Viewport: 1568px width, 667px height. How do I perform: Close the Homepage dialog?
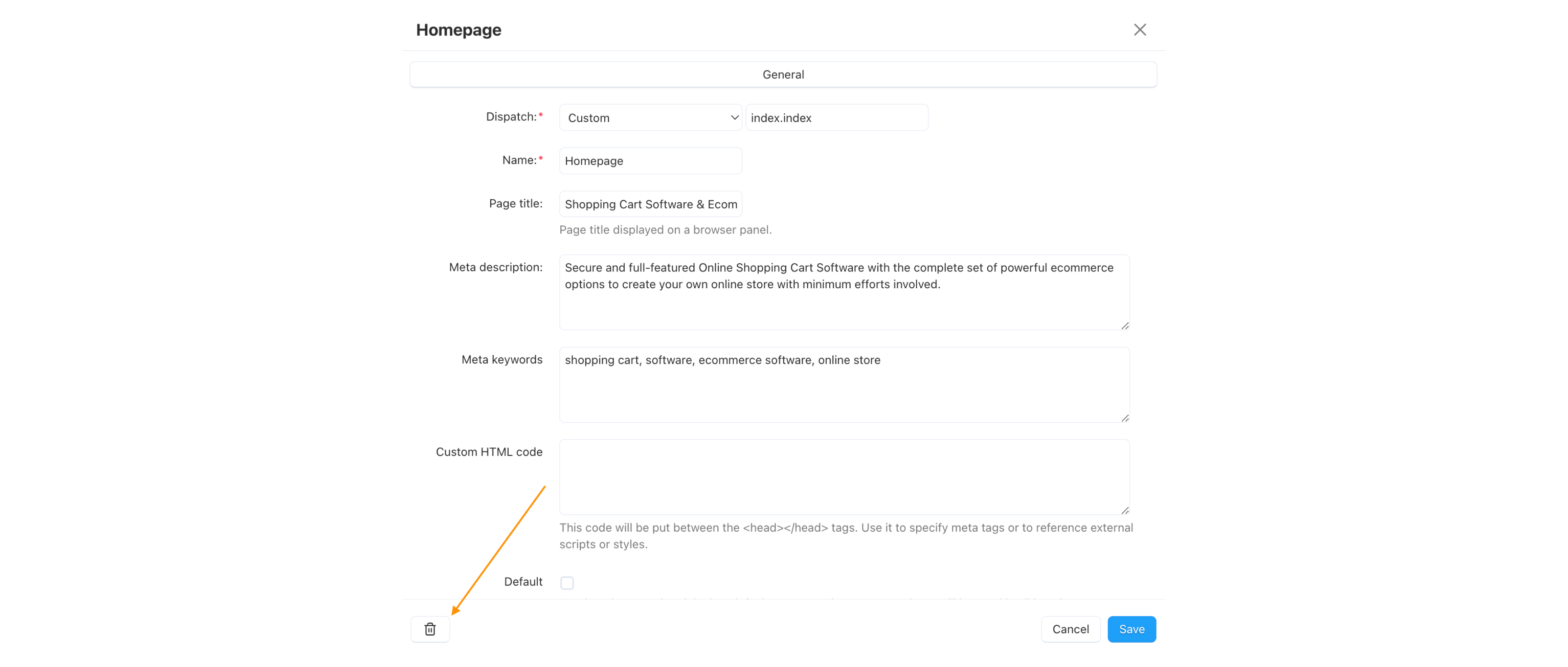1139,30
